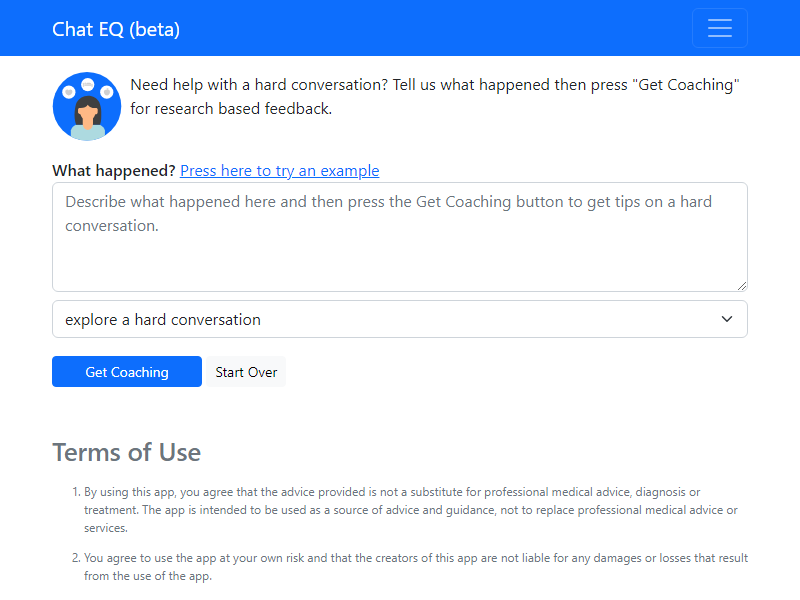Screen dimensions: 800x600
Task: Click the first terms item about medical advice
Action: click(410, 510)
